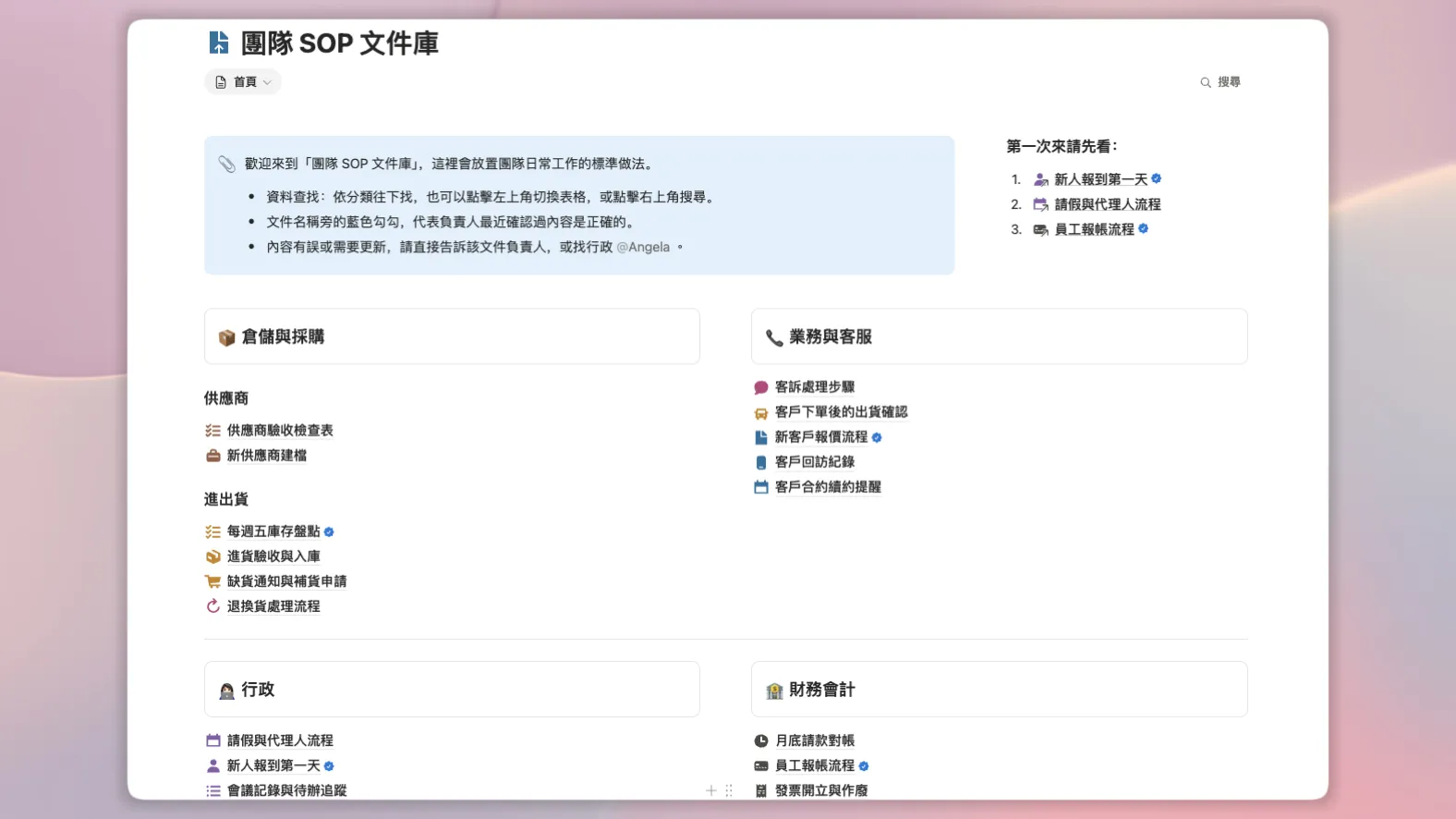
Task: Click the box icon beside 倉儲與採購
Action: tap(226, 337)
